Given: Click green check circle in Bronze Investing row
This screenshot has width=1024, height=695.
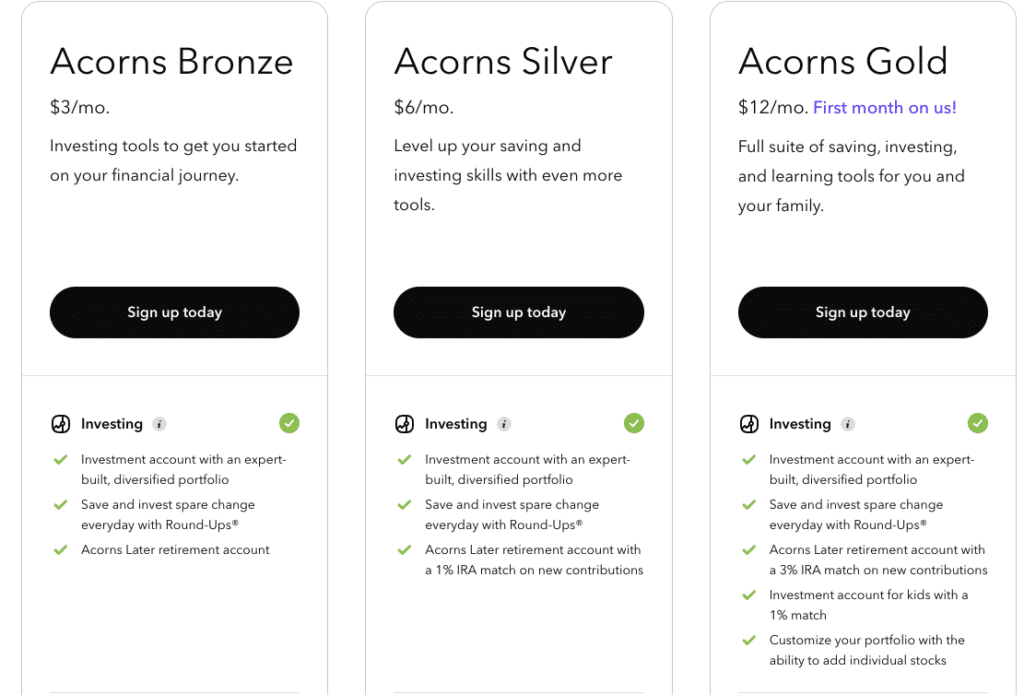Looking at the screenshot, I should [x=289, y=423].
